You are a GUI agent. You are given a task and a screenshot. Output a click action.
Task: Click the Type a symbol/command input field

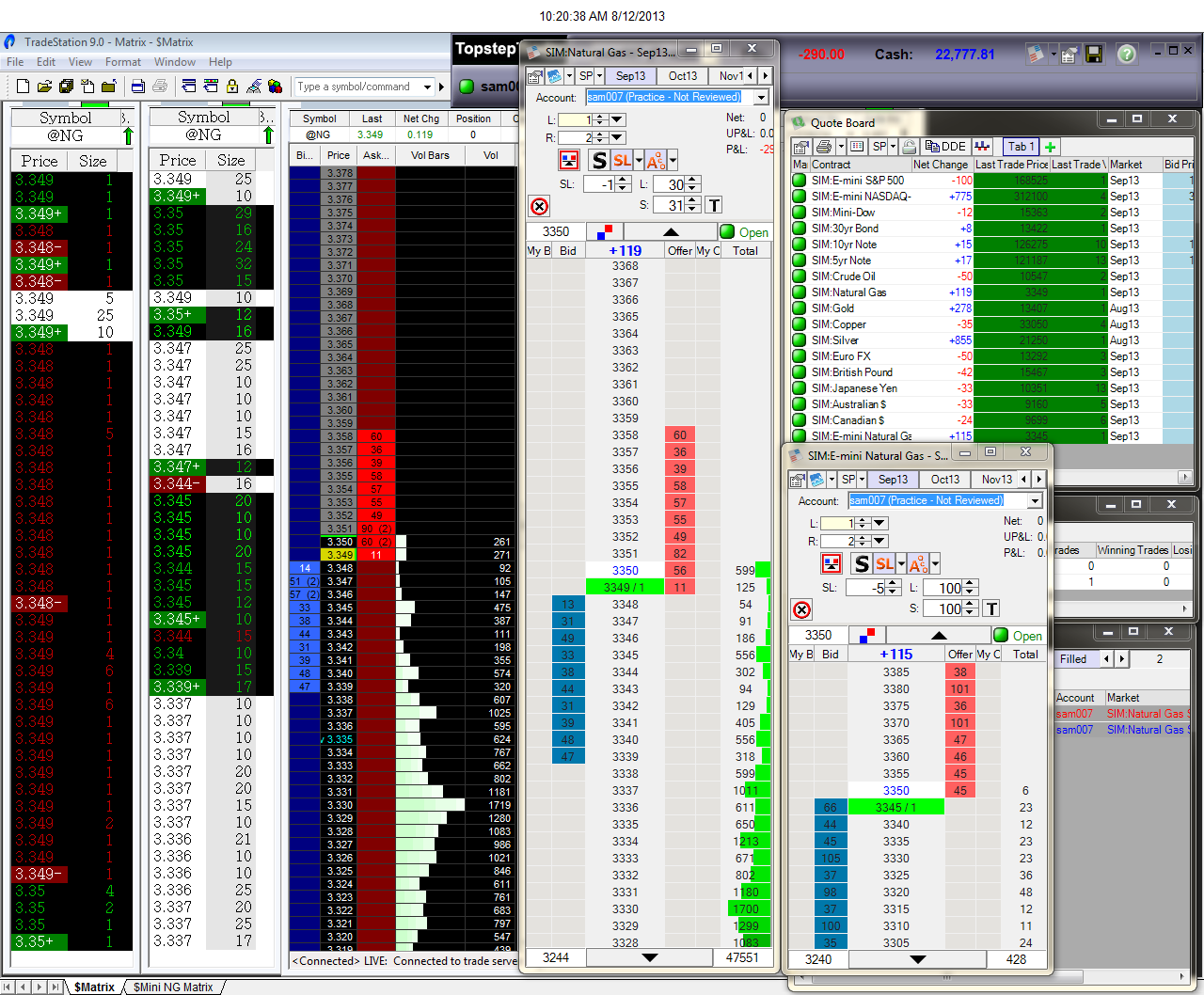click(357, 87)
